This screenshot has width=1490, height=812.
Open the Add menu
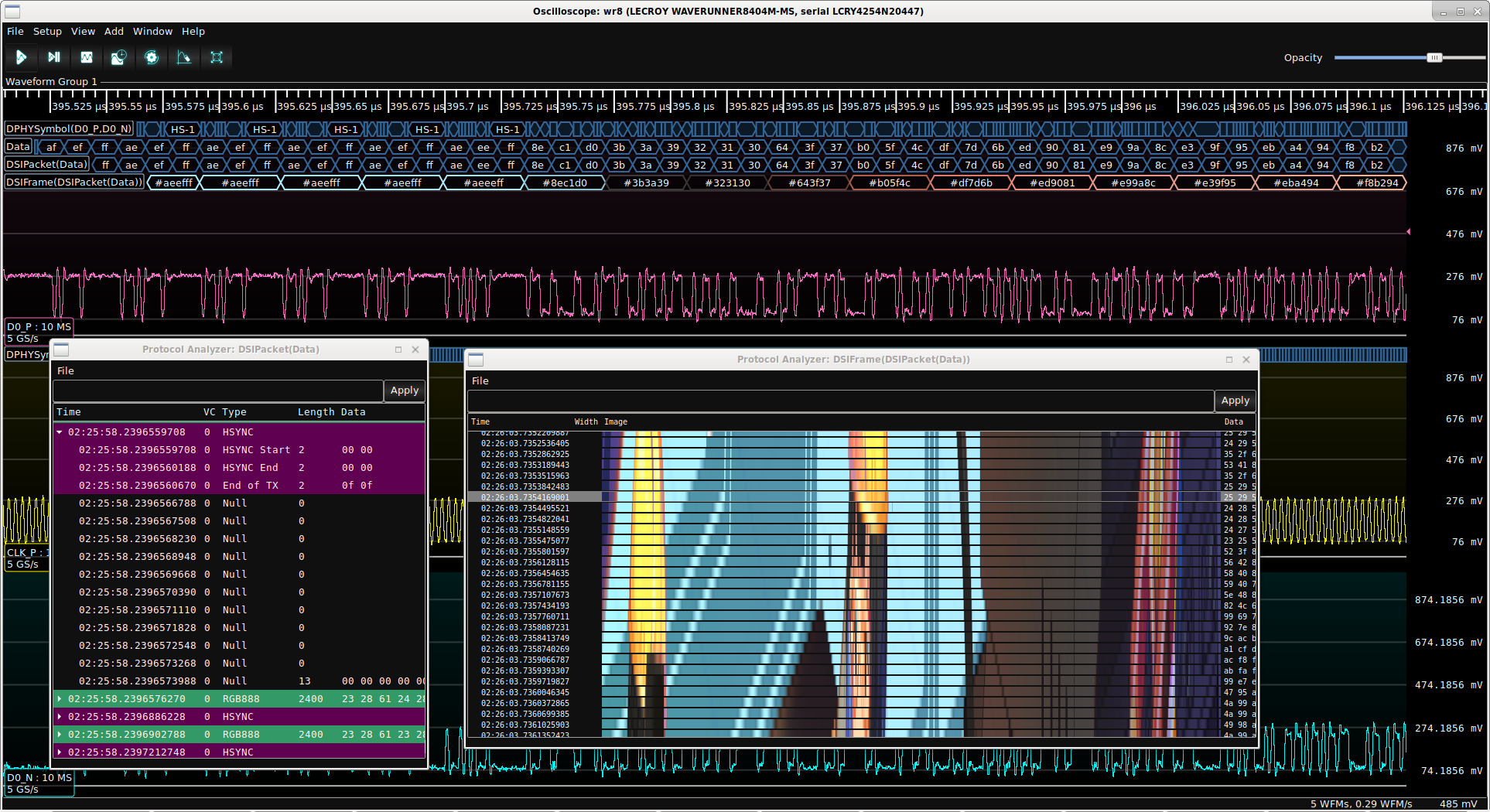pos(114,32)
